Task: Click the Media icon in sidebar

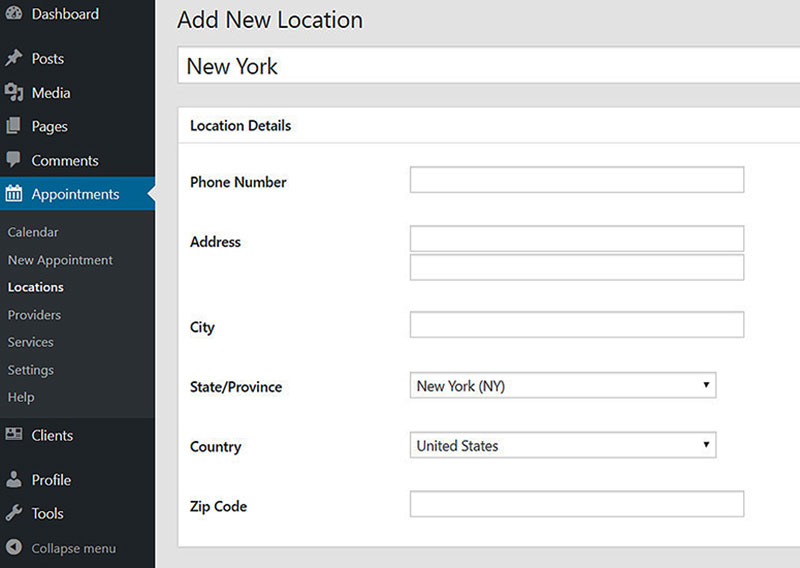Action: coord(14,92)
